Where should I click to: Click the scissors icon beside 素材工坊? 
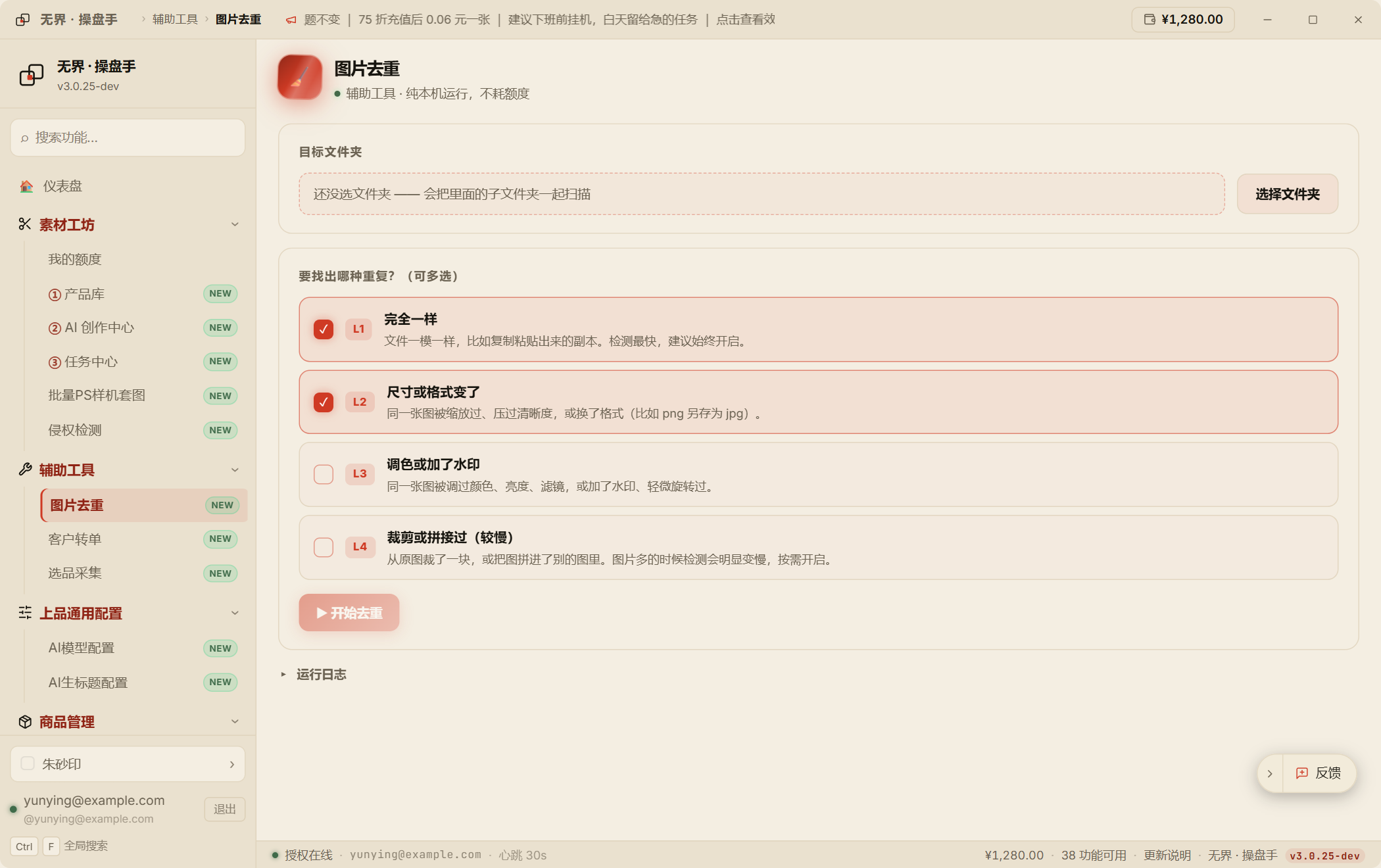coord(25,224)
